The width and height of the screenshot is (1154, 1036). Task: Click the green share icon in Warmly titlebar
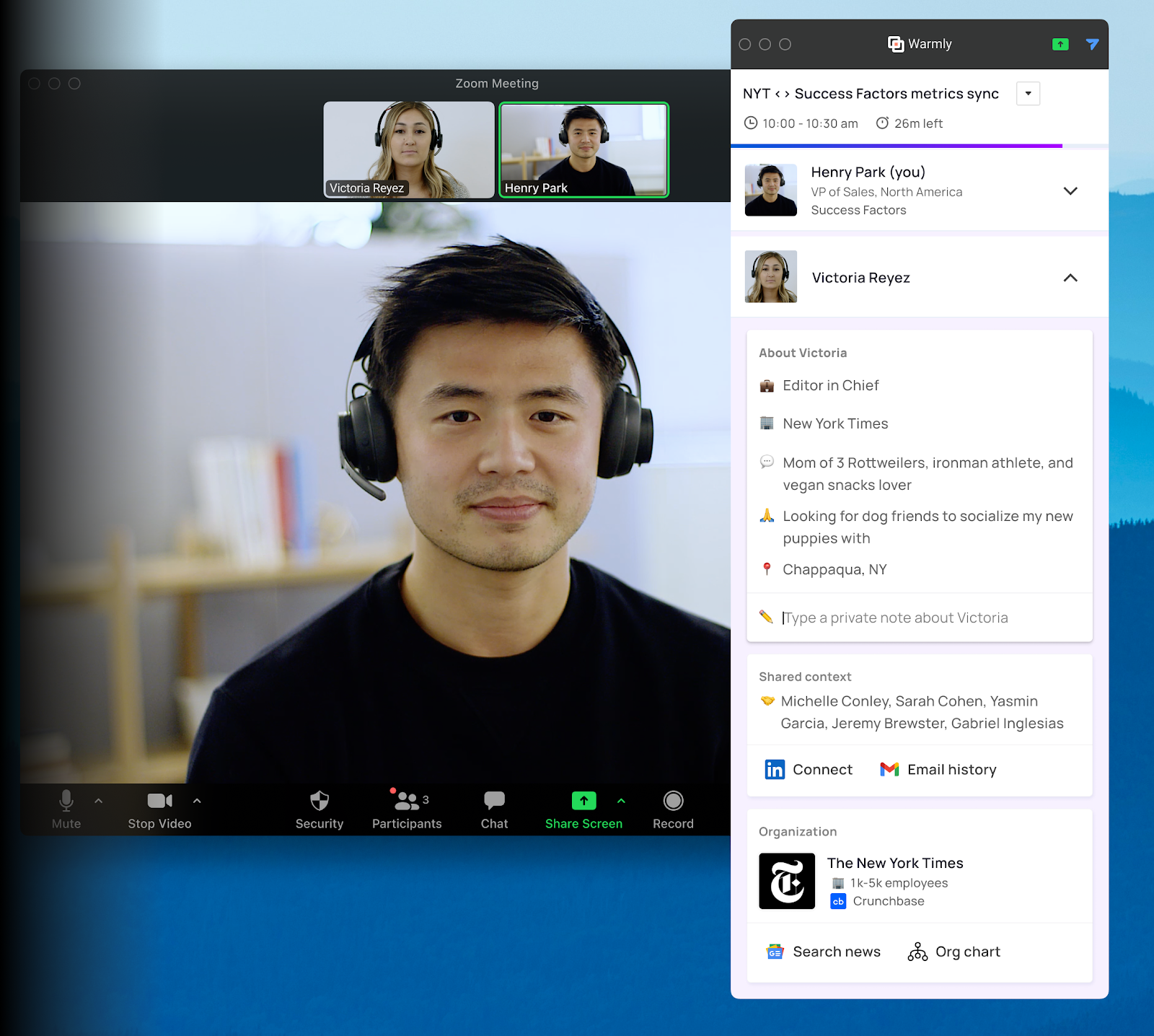[1060, 45]
